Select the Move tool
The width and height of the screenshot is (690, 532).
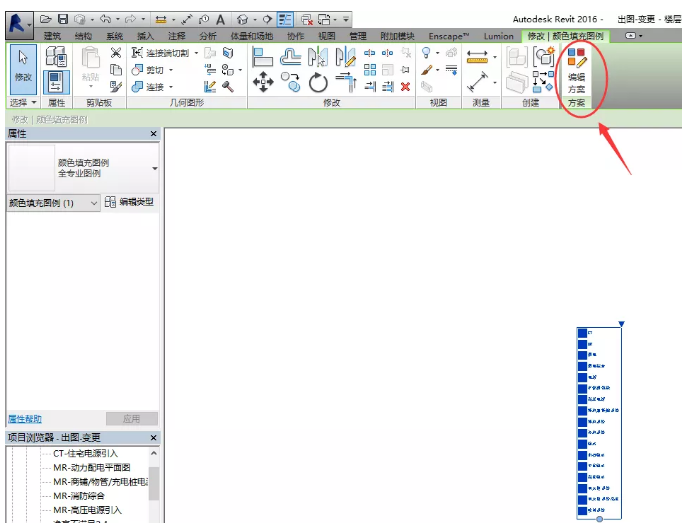[263, 82]
